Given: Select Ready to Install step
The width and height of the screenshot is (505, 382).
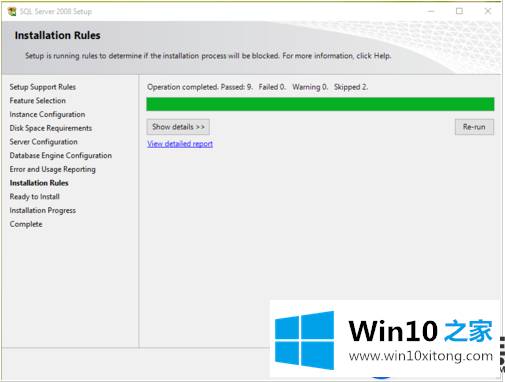Looking at the screenshot, I should [x=35, y=197].
